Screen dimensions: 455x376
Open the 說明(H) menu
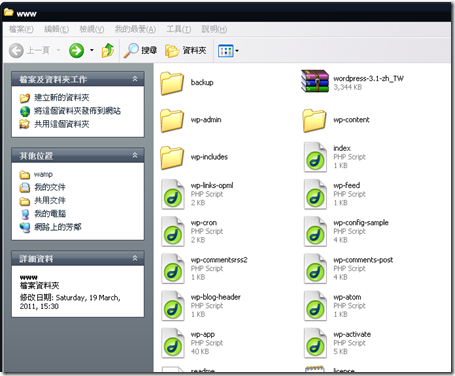[214, 29]
